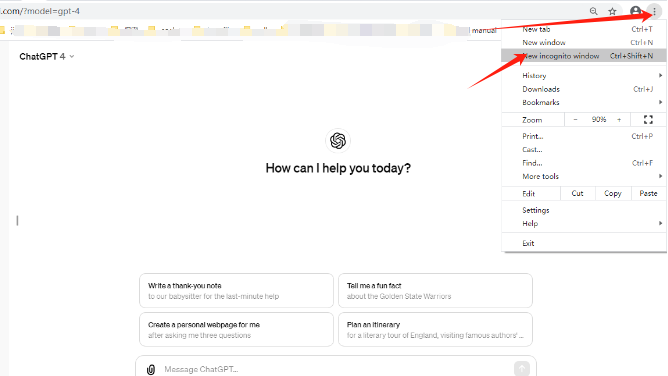Screen dimensions: 668x376
Task: Click the 90% zoom level value
Action: click(x=599, y=120)
